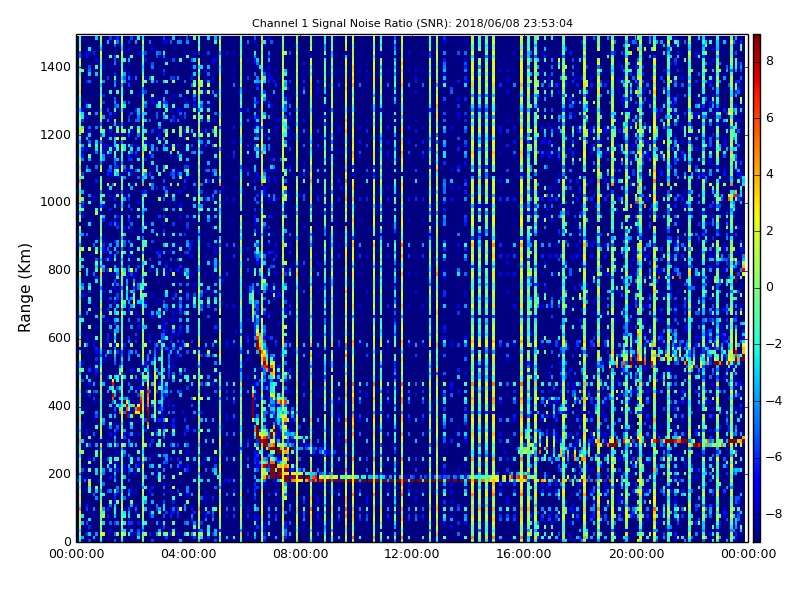
Task: Click the colorbar label 6
Action: tap(770, 118)
